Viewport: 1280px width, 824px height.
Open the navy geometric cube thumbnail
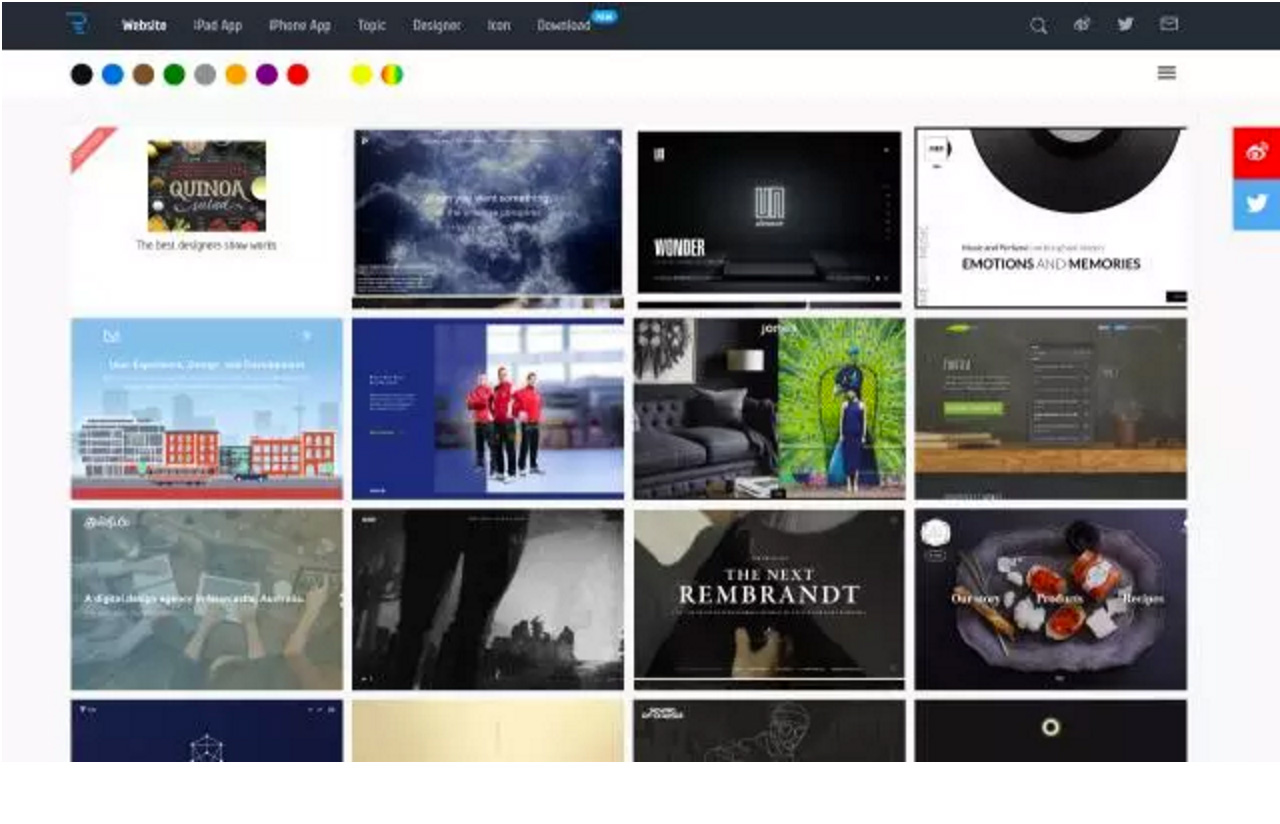[x=206, y=731]
